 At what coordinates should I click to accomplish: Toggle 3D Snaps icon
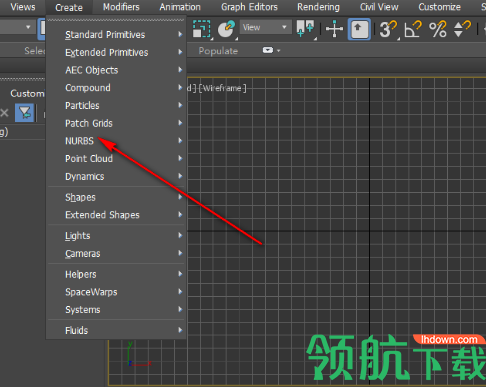pyautogui.click(x=389, y=29)
